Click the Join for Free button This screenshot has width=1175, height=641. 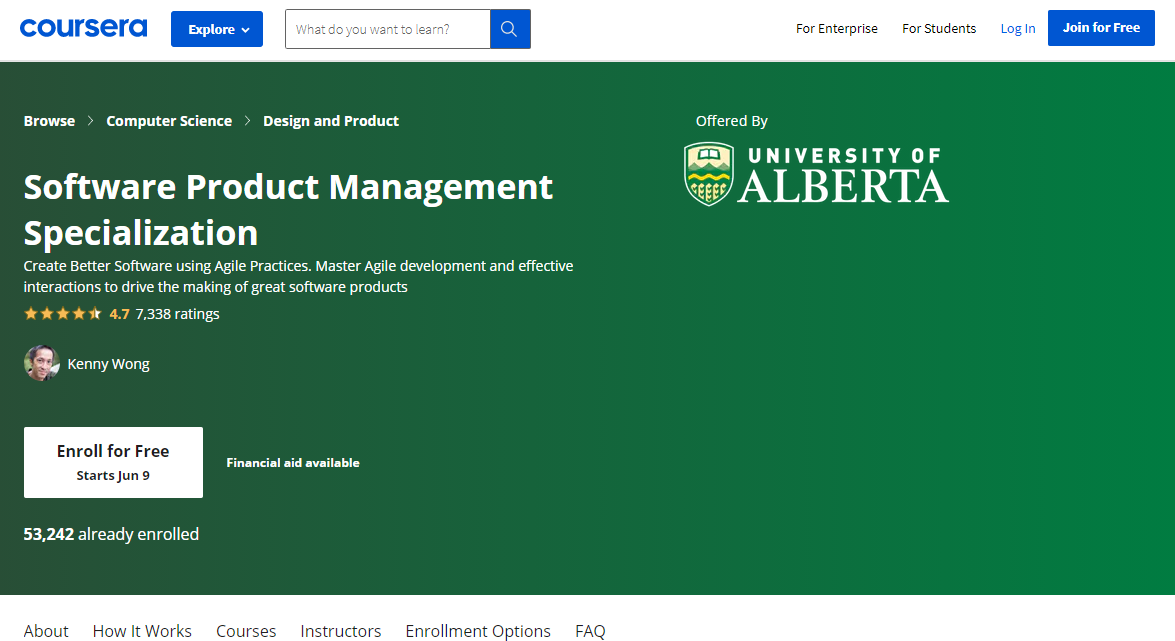click(x=1101, y=27)
